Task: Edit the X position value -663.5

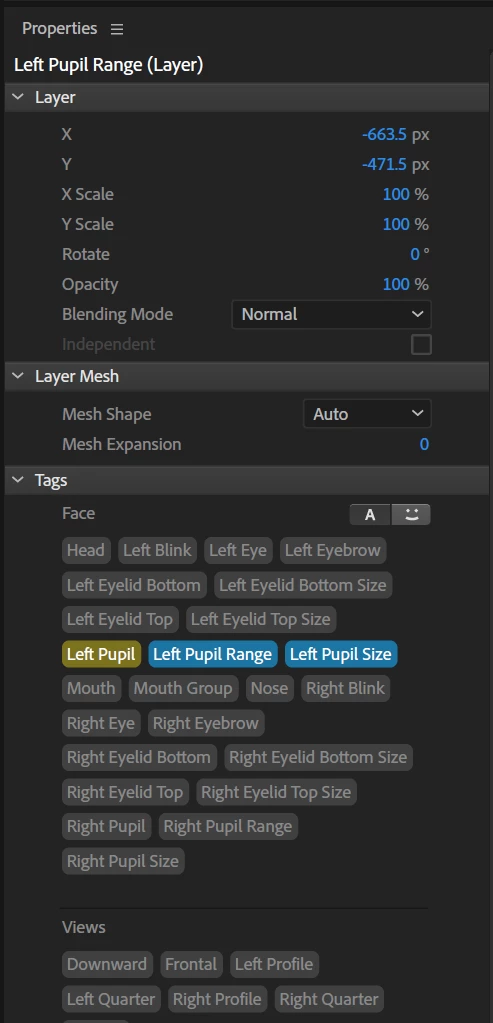Action: coord(384,134)
